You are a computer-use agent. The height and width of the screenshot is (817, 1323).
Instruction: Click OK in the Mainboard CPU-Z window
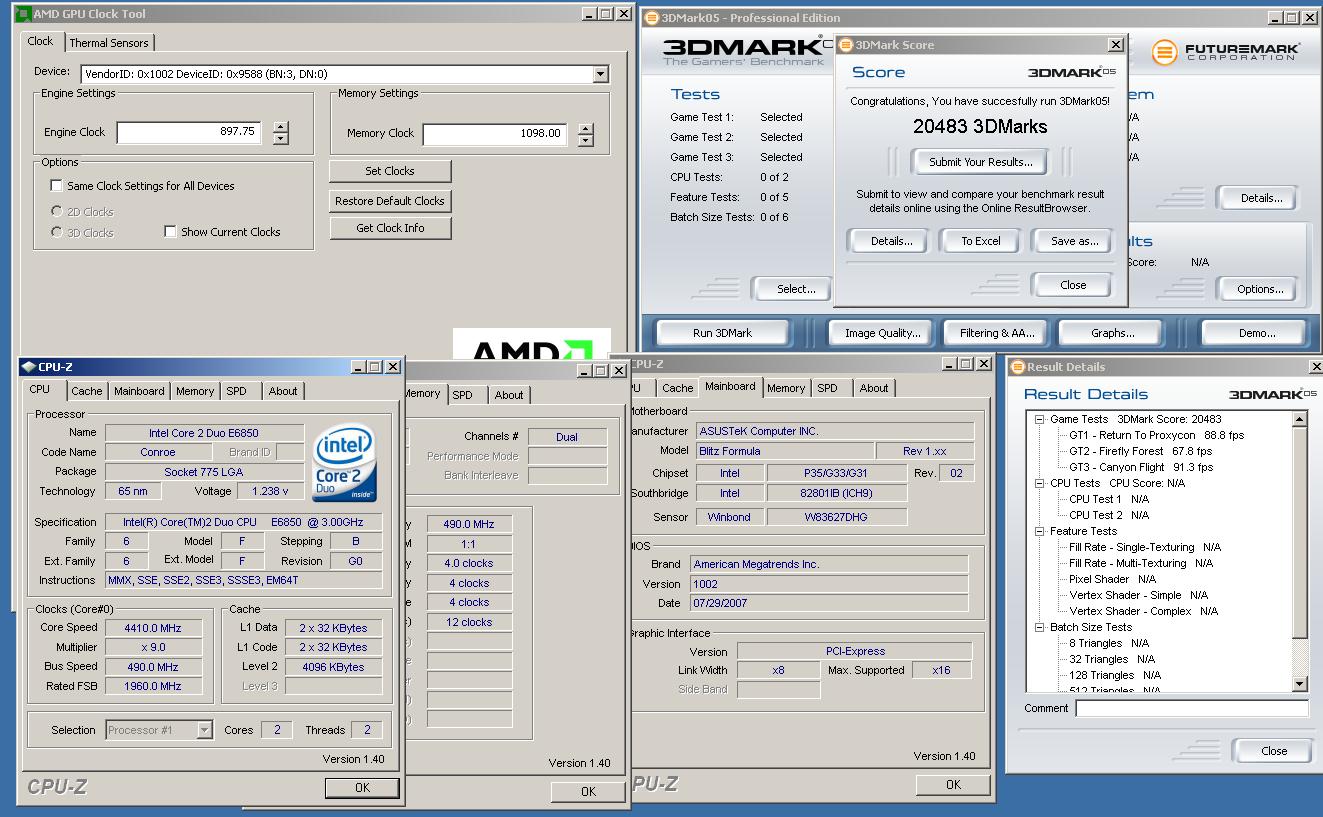pos(953,785)
